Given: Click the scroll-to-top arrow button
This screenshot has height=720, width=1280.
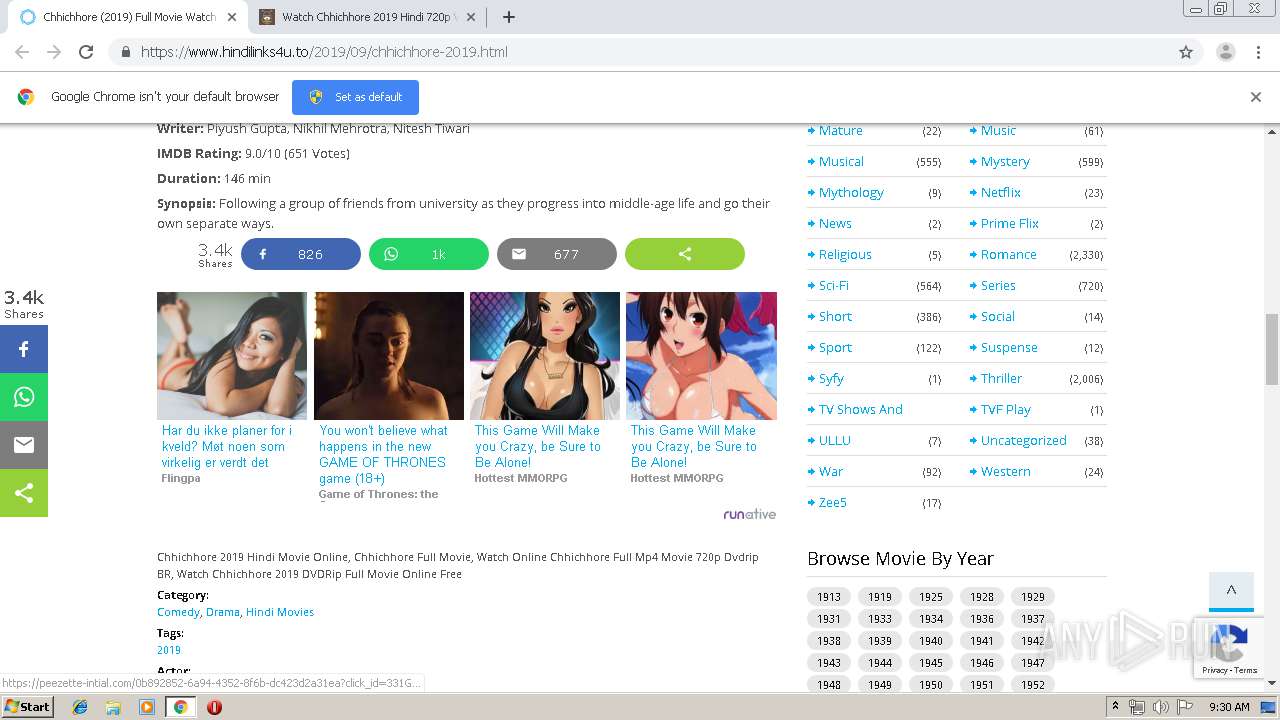Looking at the screenshot, I should [1231, 591].
